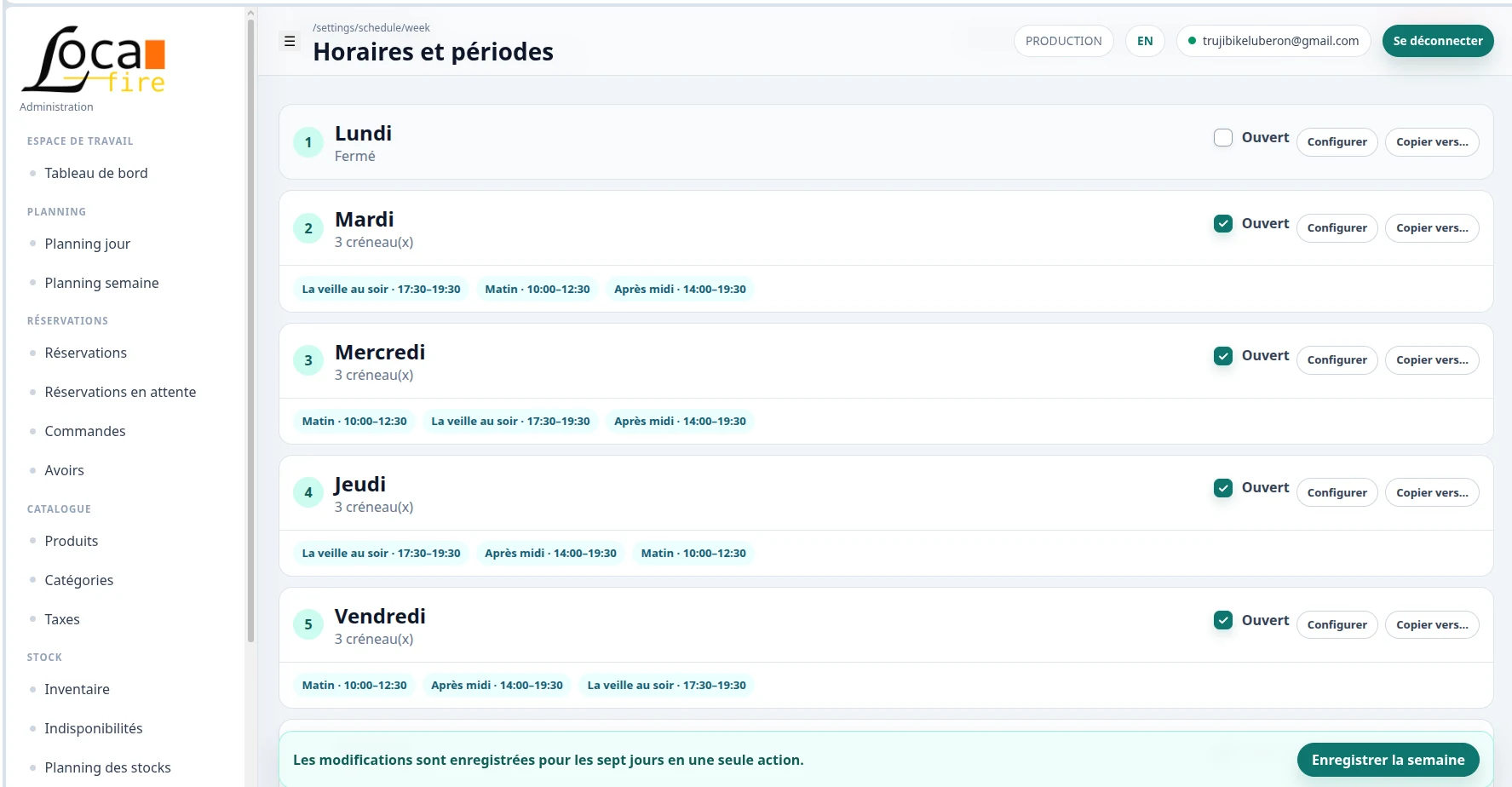Click Configurer for Mercredi
This screenshot has height=787, width=1512.
click(x=1337, y=360)
